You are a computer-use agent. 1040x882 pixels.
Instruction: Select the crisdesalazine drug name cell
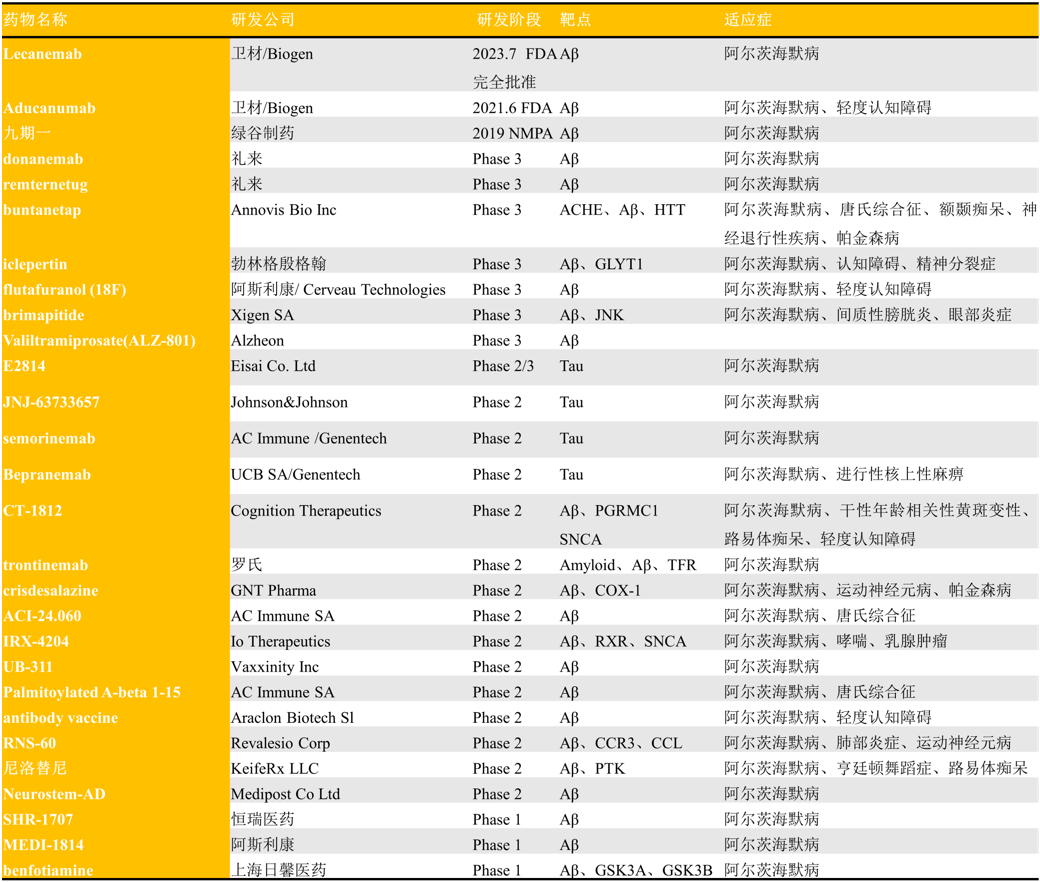point(50,591)
